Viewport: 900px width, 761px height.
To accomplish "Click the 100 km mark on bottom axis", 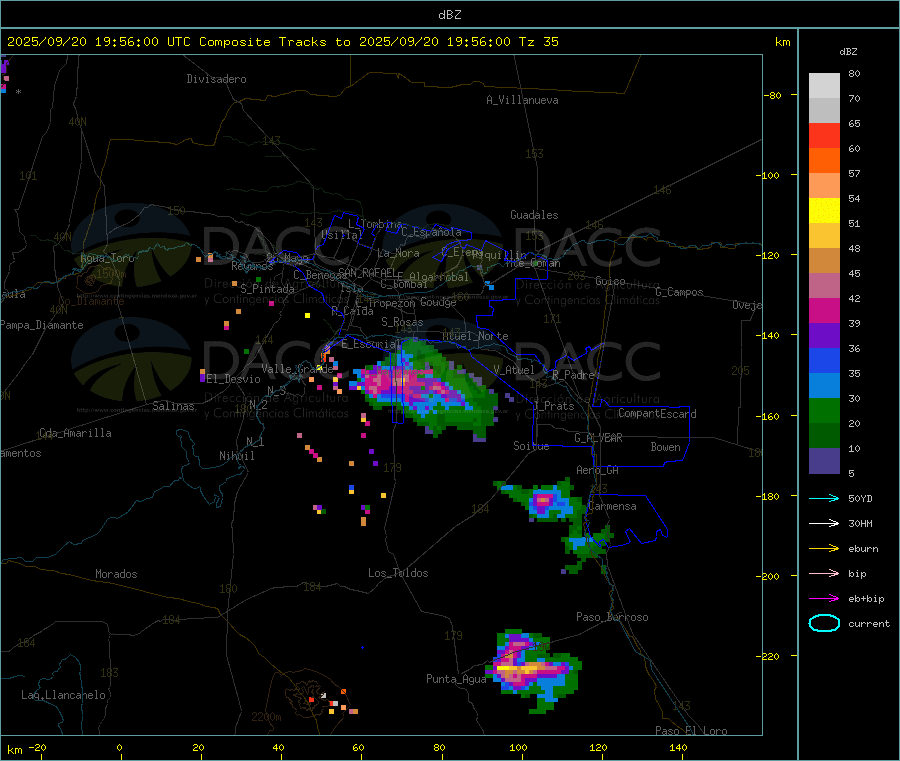I will point(518,748).
